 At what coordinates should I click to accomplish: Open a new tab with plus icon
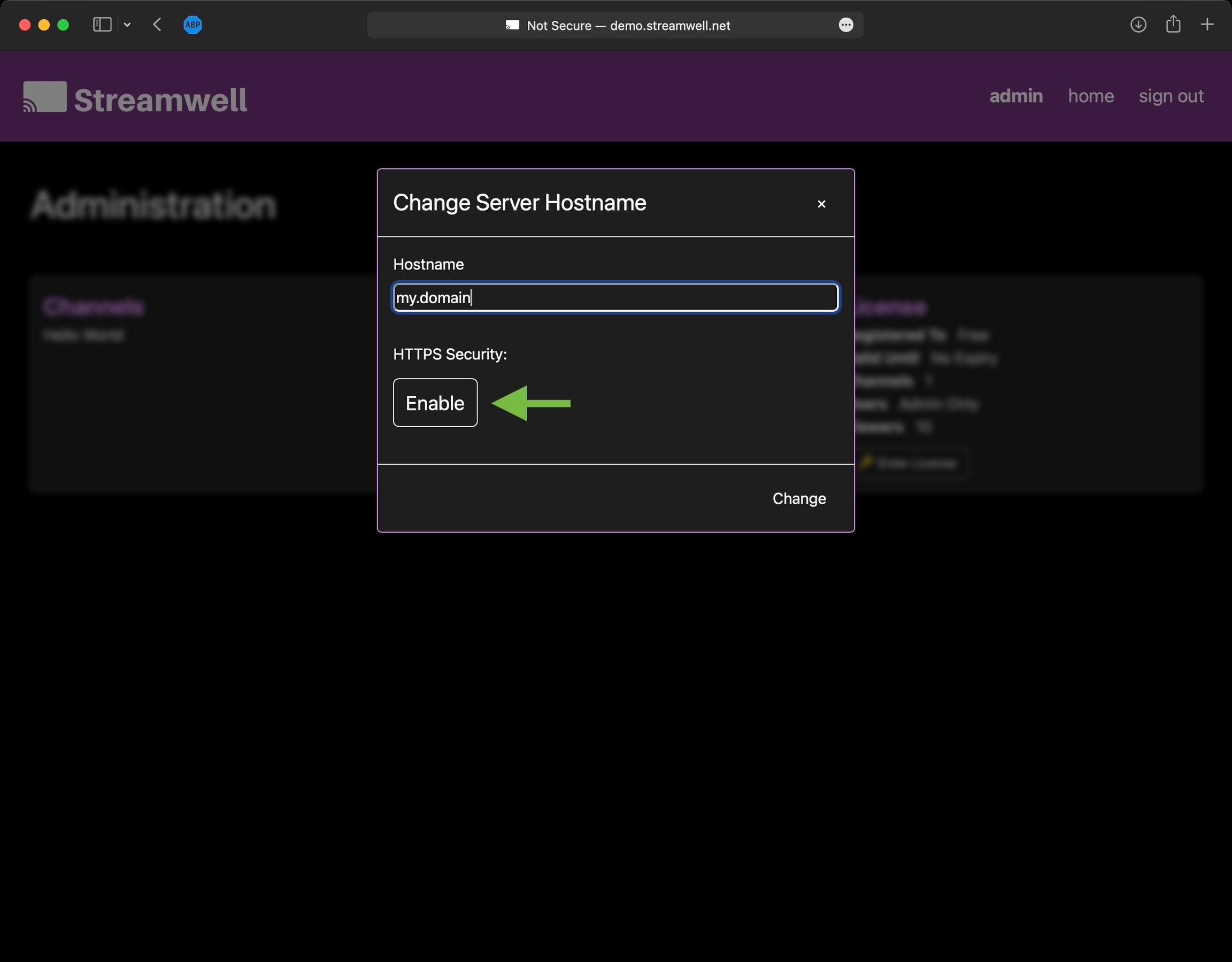[1207, 25]
